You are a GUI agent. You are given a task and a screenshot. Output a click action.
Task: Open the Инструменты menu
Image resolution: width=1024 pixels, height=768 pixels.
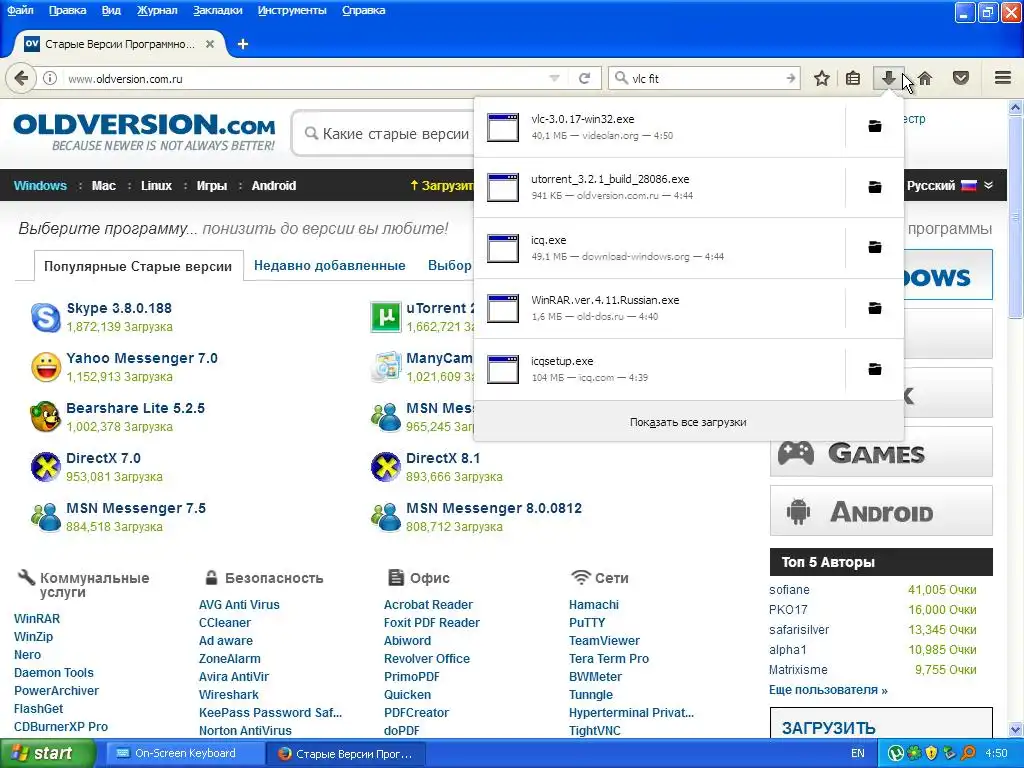pyautogui.click(x=292, y=10)
